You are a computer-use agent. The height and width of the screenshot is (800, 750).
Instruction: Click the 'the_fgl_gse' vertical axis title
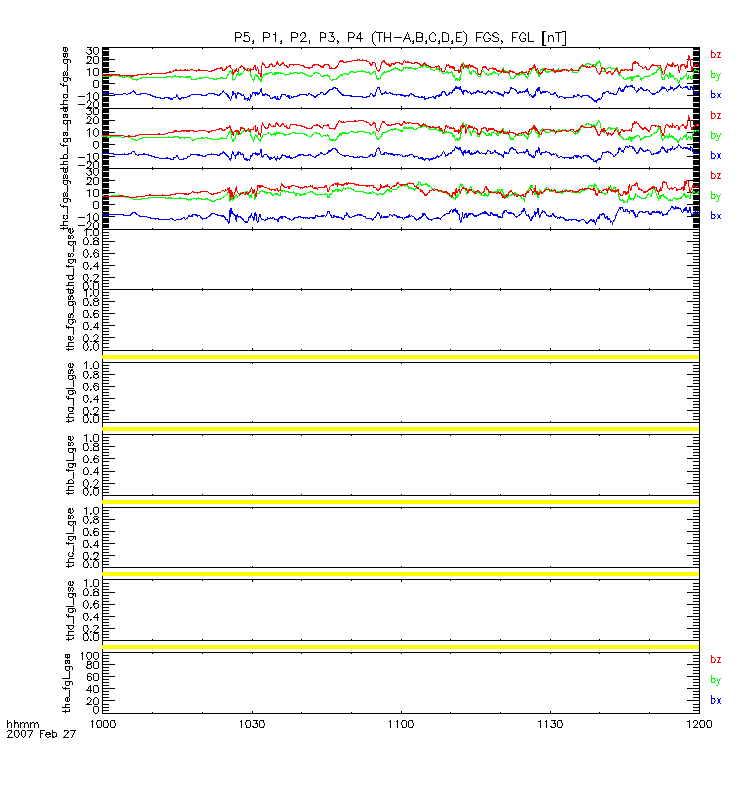66,683
